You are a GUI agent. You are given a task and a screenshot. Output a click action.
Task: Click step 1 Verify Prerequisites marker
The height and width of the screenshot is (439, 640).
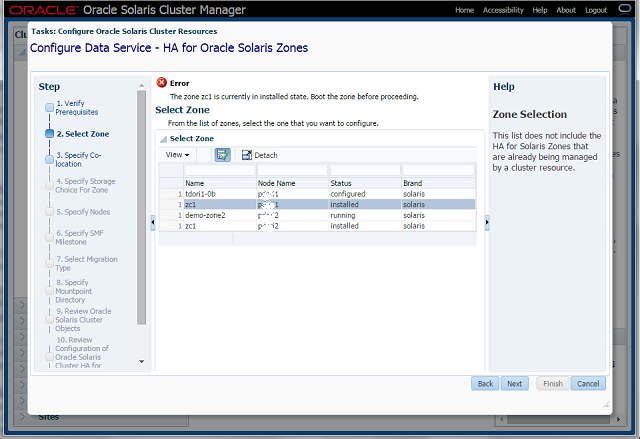click(49, 108)
